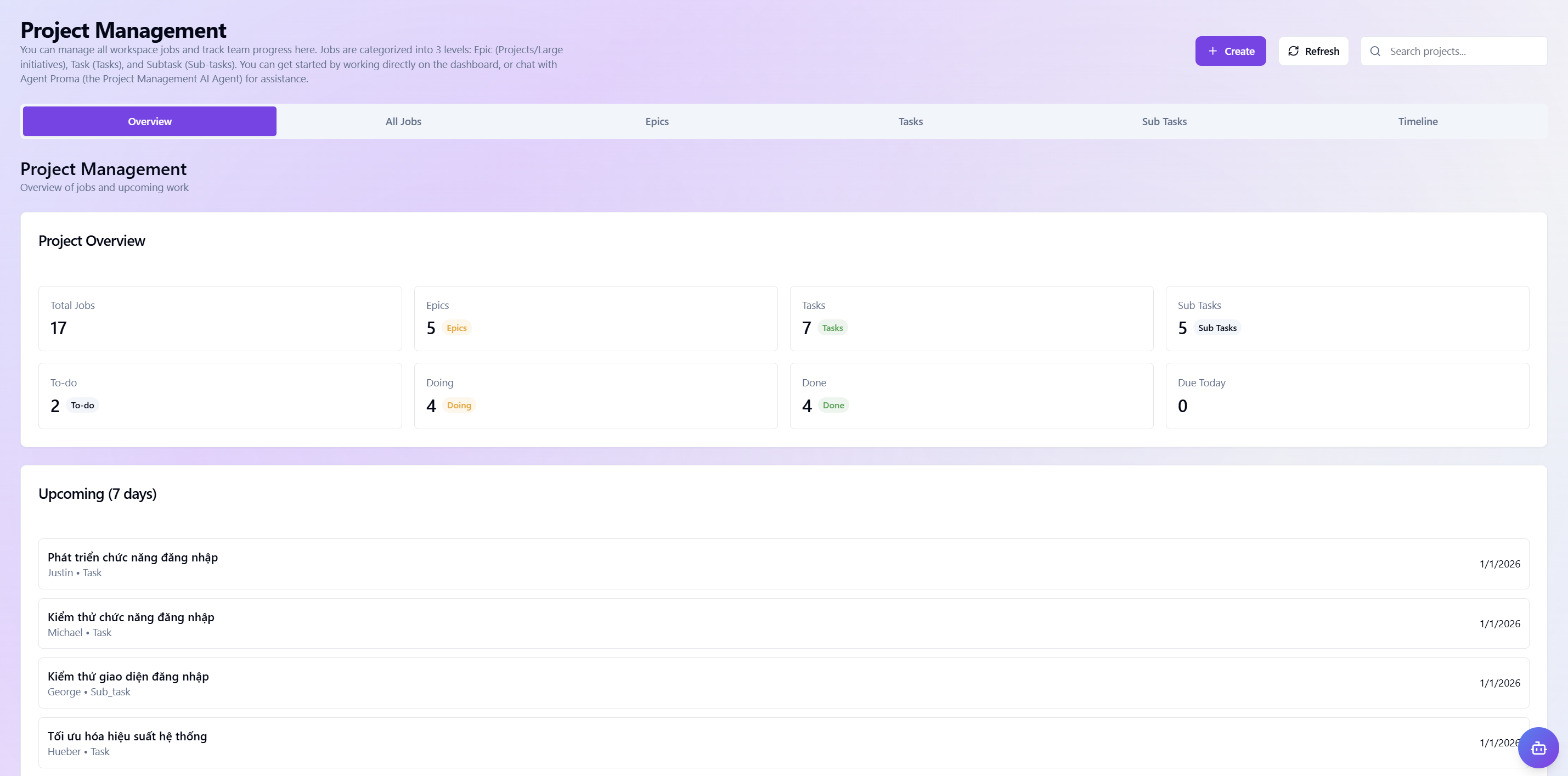The width and height of the screenshot is (1568, 776).
Task: Click the Refresh button
Action: coord(1313,51)
